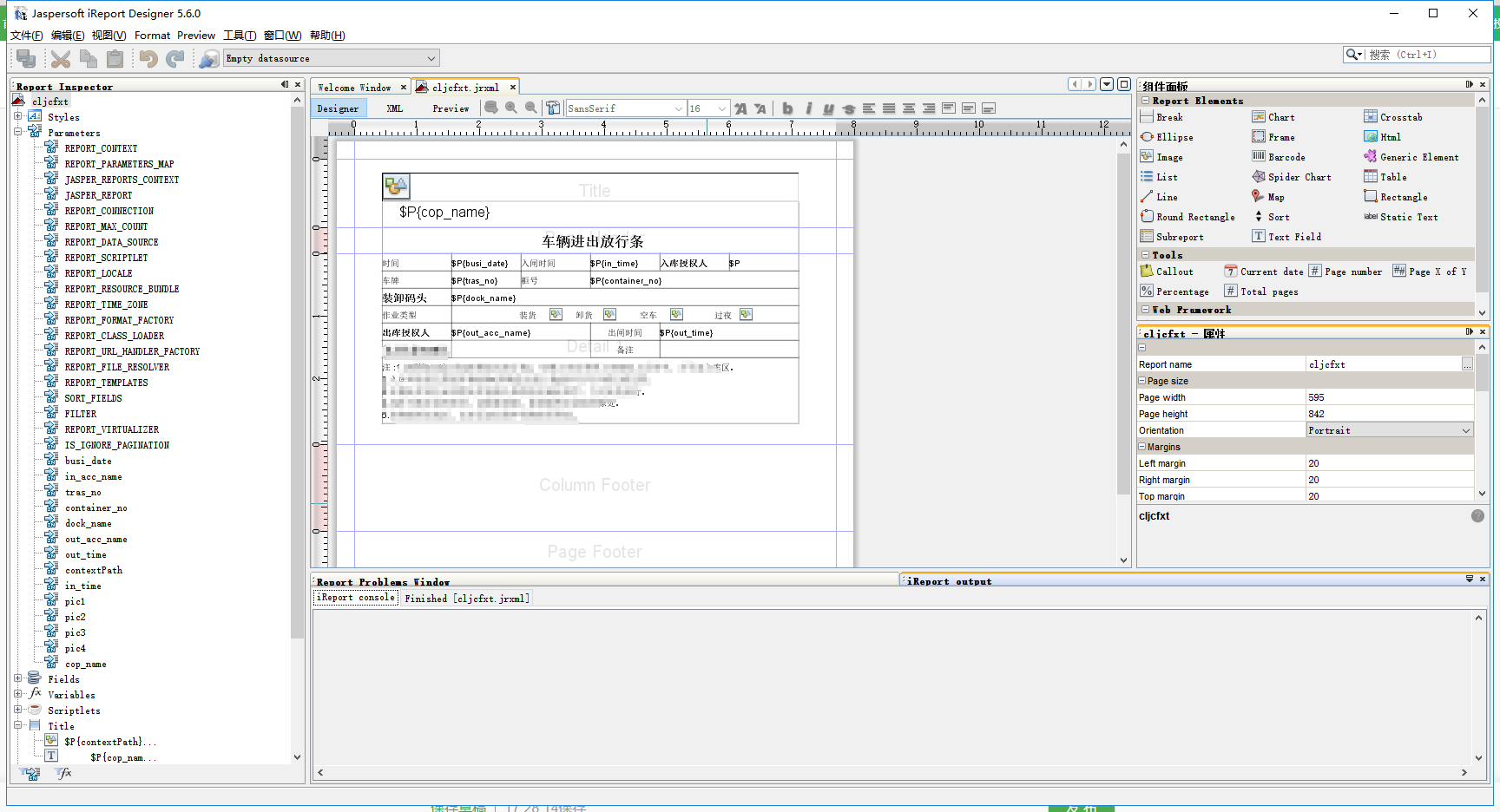Close the cljcfxt.jrxml tab
This screenshot has width=1500, height=812.
(513, 88)
